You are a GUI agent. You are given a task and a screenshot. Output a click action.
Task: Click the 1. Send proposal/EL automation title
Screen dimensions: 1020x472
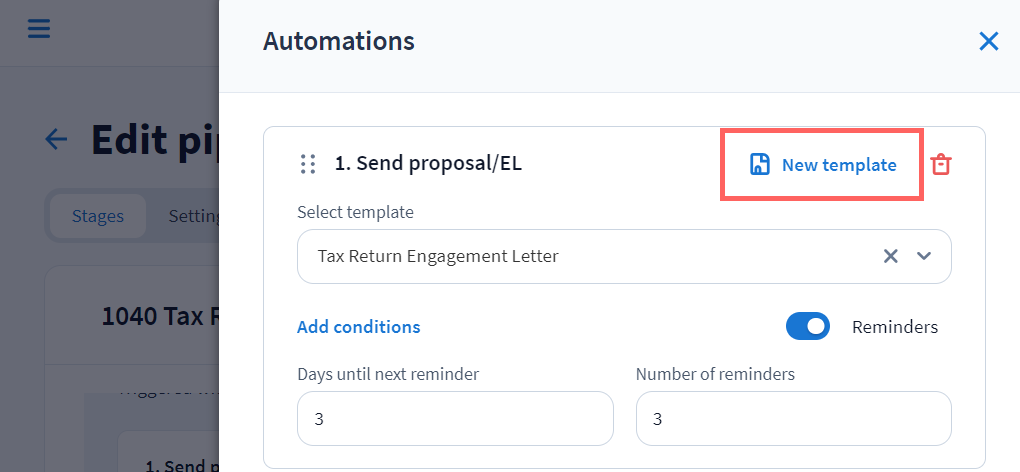click(x=428, y=164)
